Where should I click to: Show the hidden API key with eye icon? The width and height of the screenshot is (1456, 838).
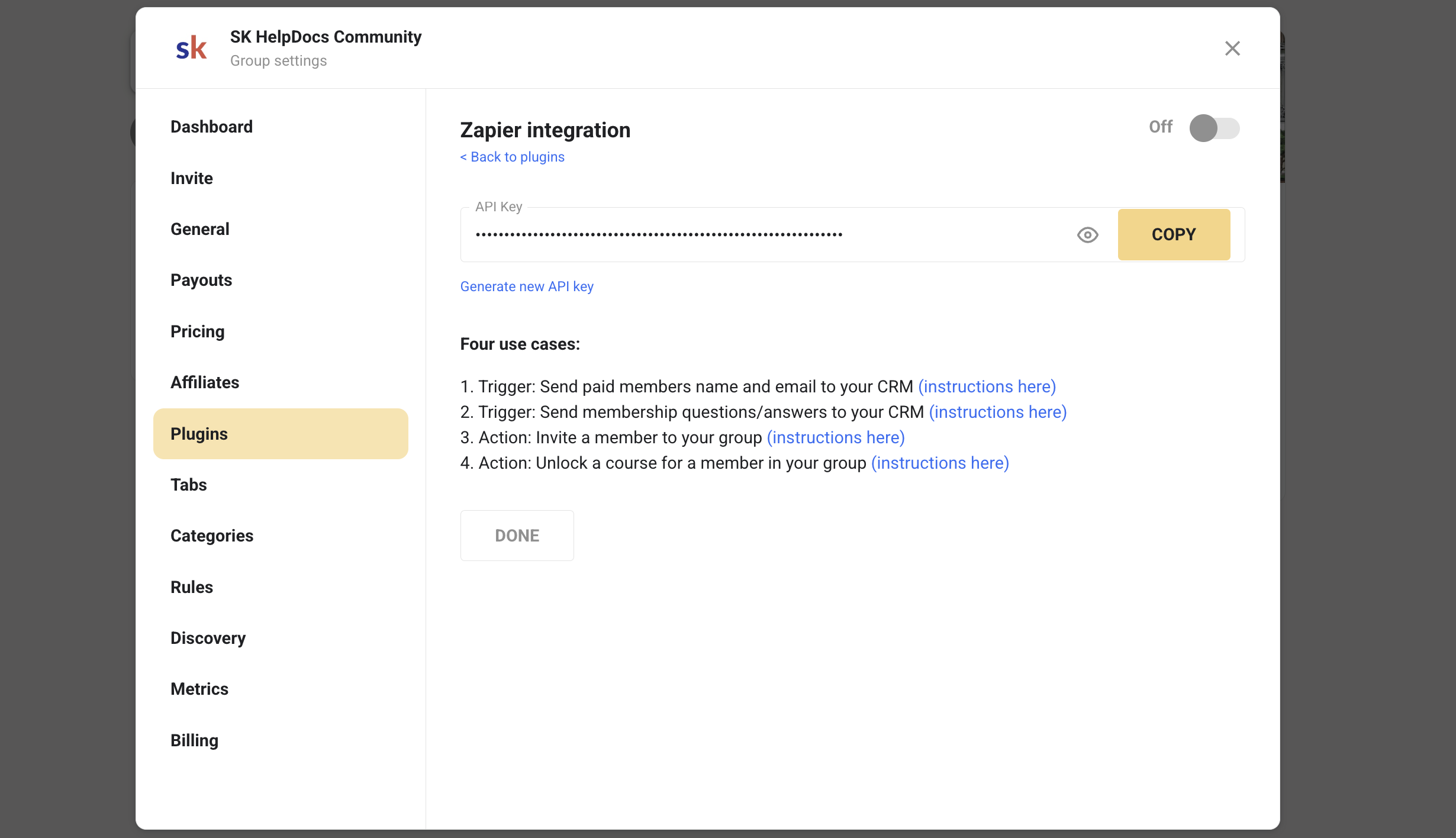pos(1087,235)
